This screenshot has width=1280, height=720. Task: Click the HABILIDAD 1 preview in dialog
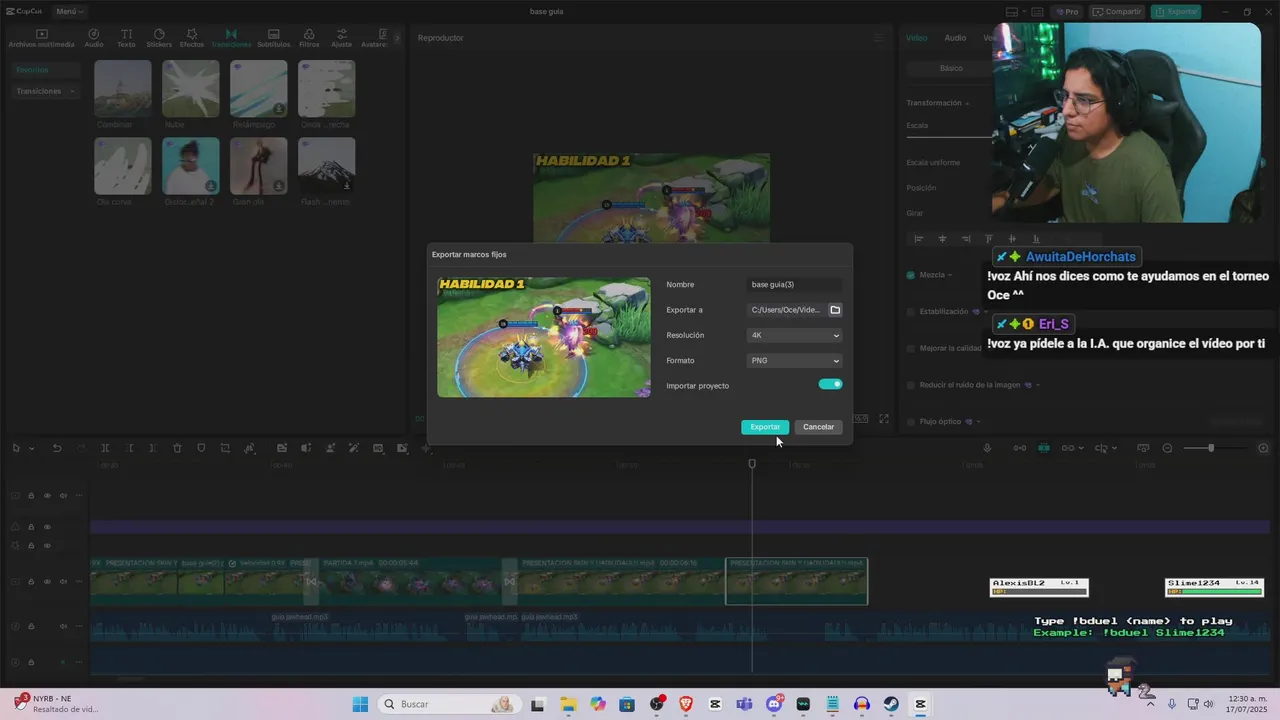[x=544, y=337]
